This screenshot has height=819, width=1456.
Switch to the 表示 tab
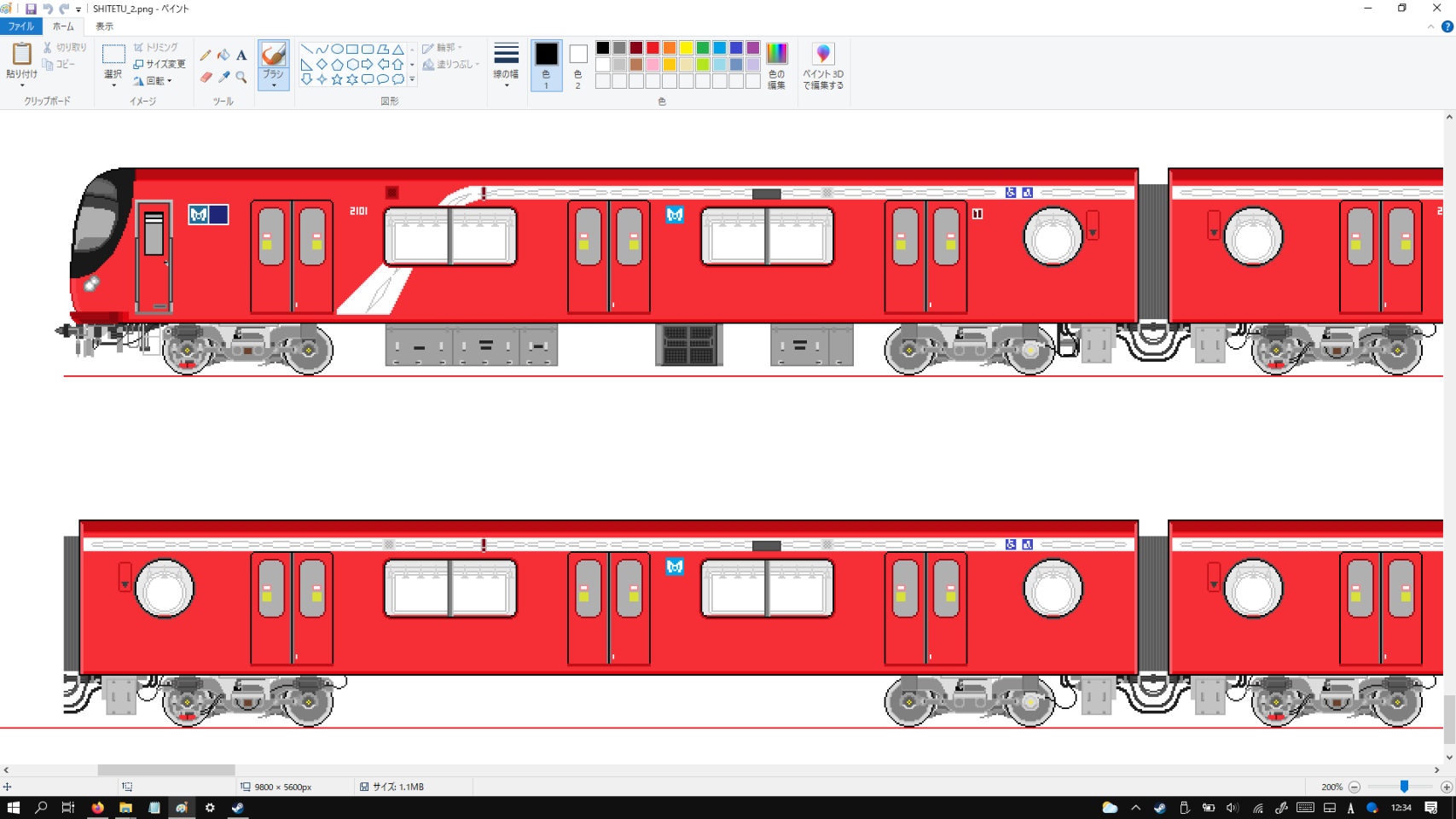click(104, 26)
